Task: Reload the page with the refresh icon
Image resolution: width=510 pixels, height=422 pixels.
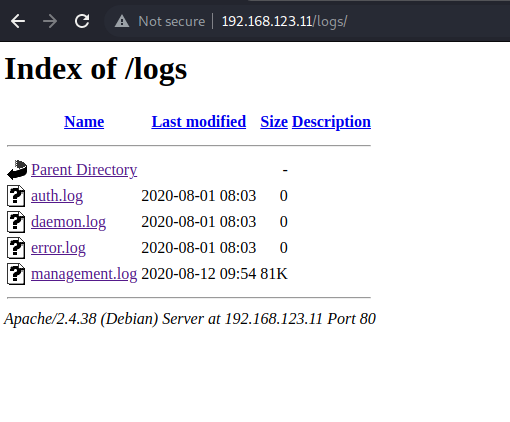Action: point(82,21)
